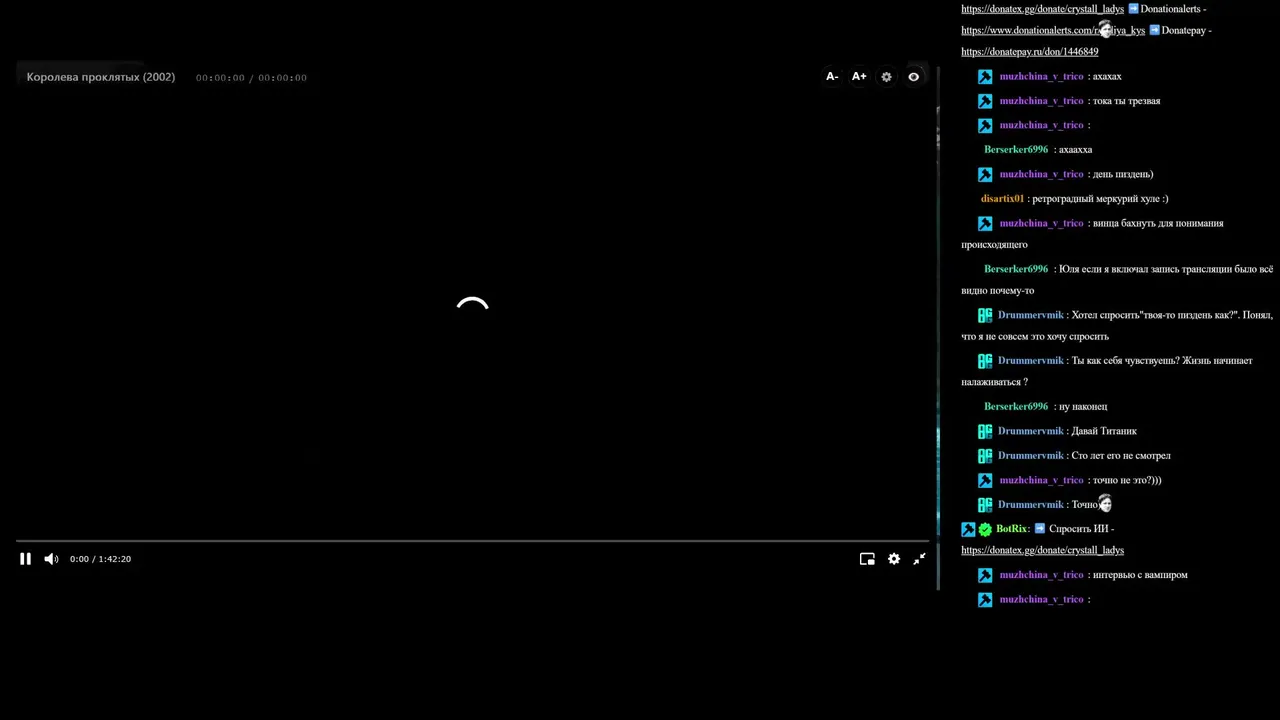Toggle the eye visibility icon
Screen dimensions: 1280x720
coord(913,76)
